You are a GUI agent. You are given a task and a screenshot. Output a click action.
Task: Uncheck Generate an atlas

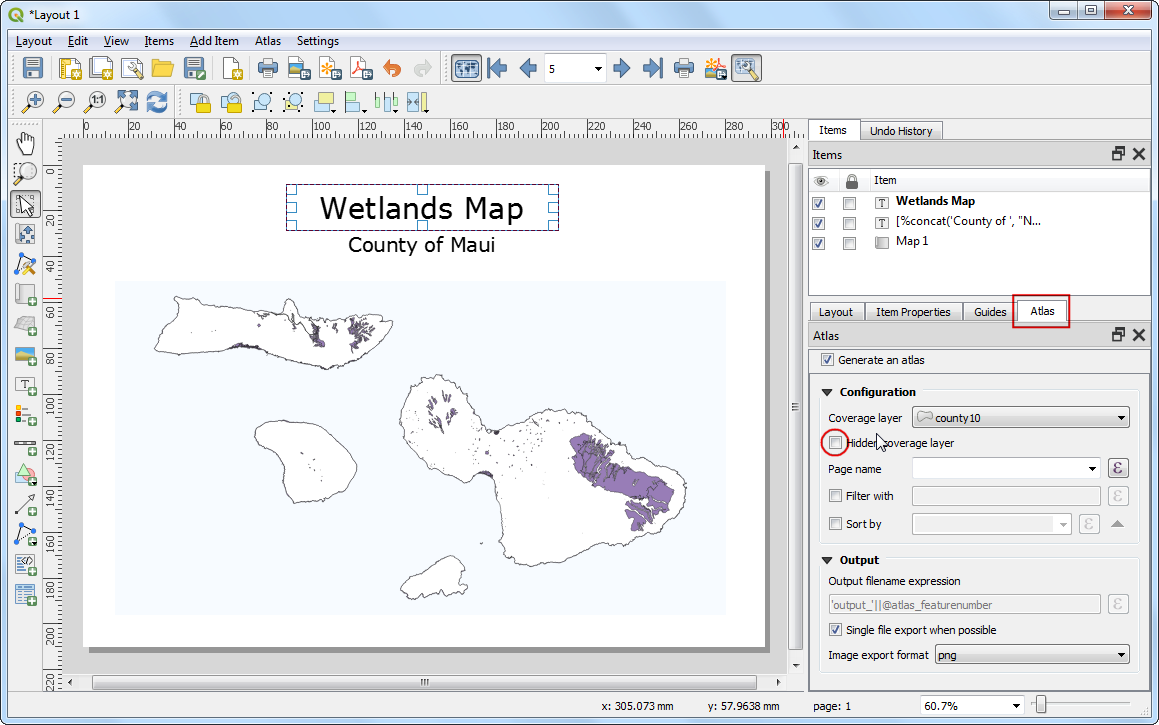(827, 360)
